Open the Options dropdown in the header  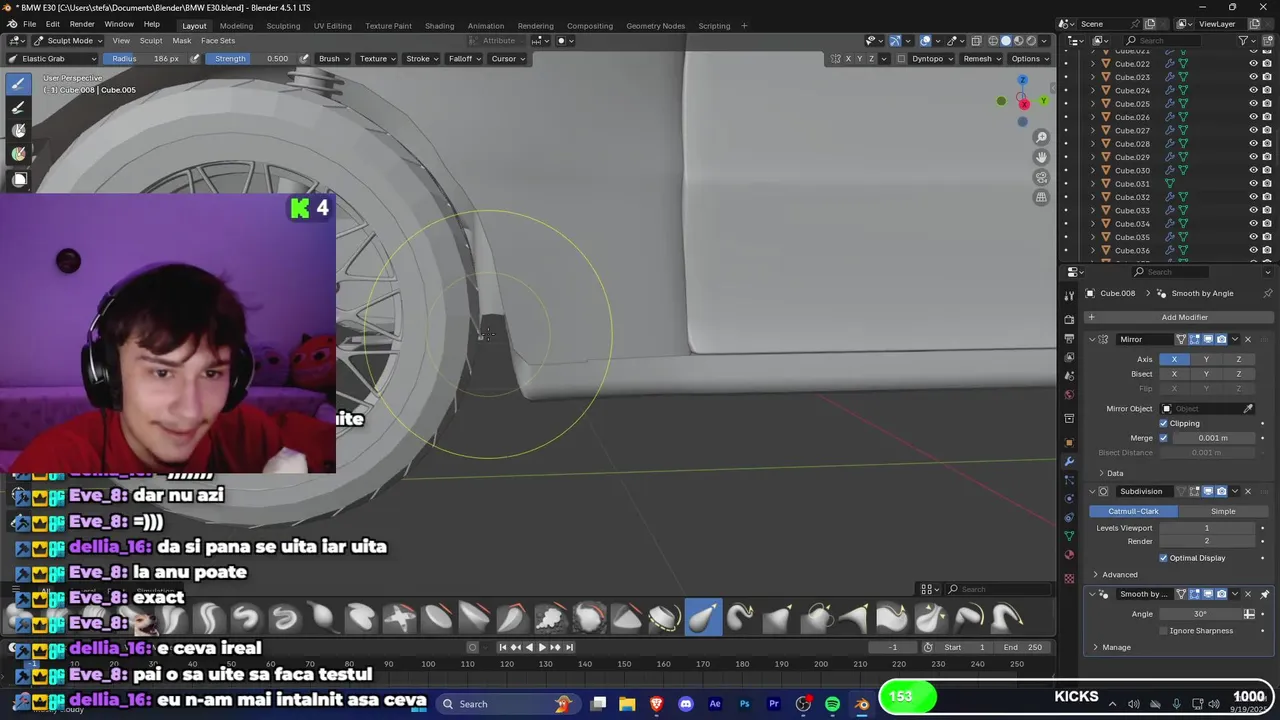(x=1029, y=58)
